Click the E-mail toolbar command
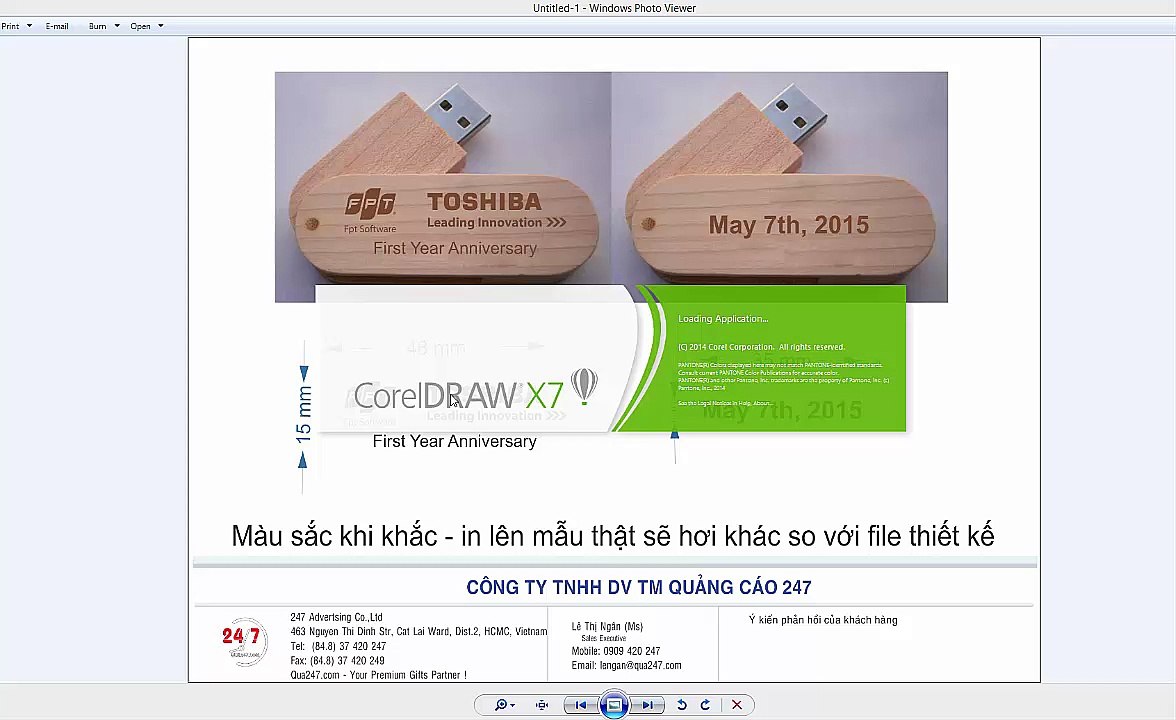Screen dimensions: 1176x720 click(x=57, y=26)
